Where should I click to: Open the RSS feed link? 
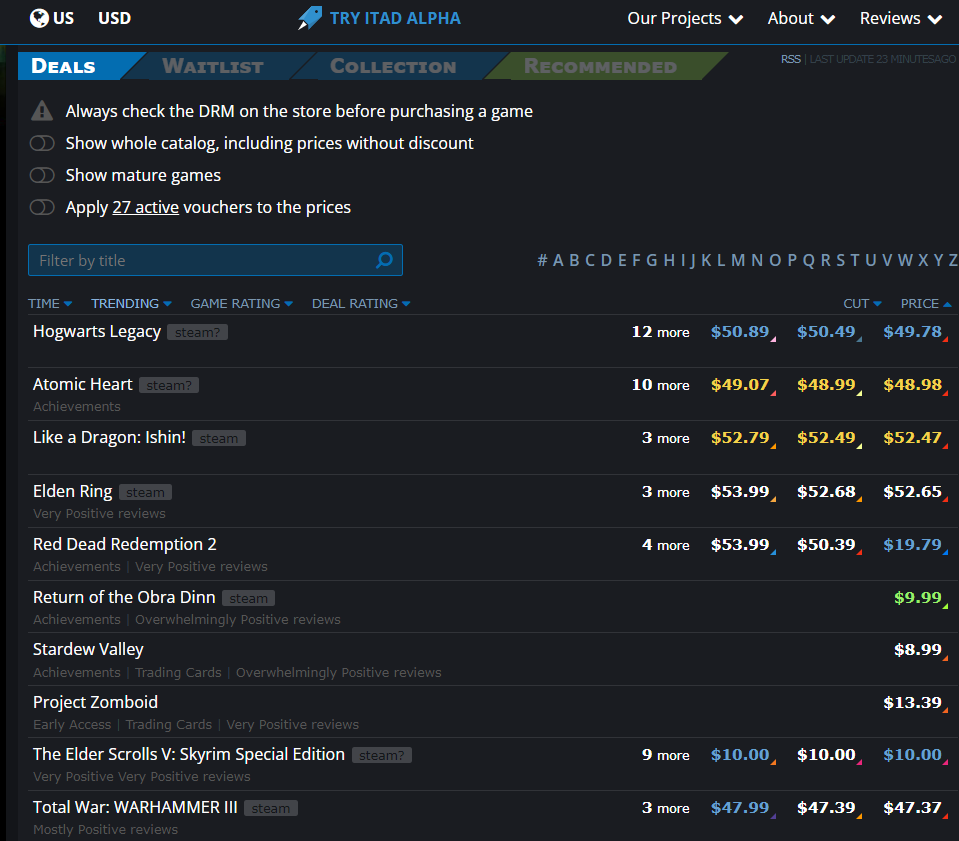(x=790, y=59)
